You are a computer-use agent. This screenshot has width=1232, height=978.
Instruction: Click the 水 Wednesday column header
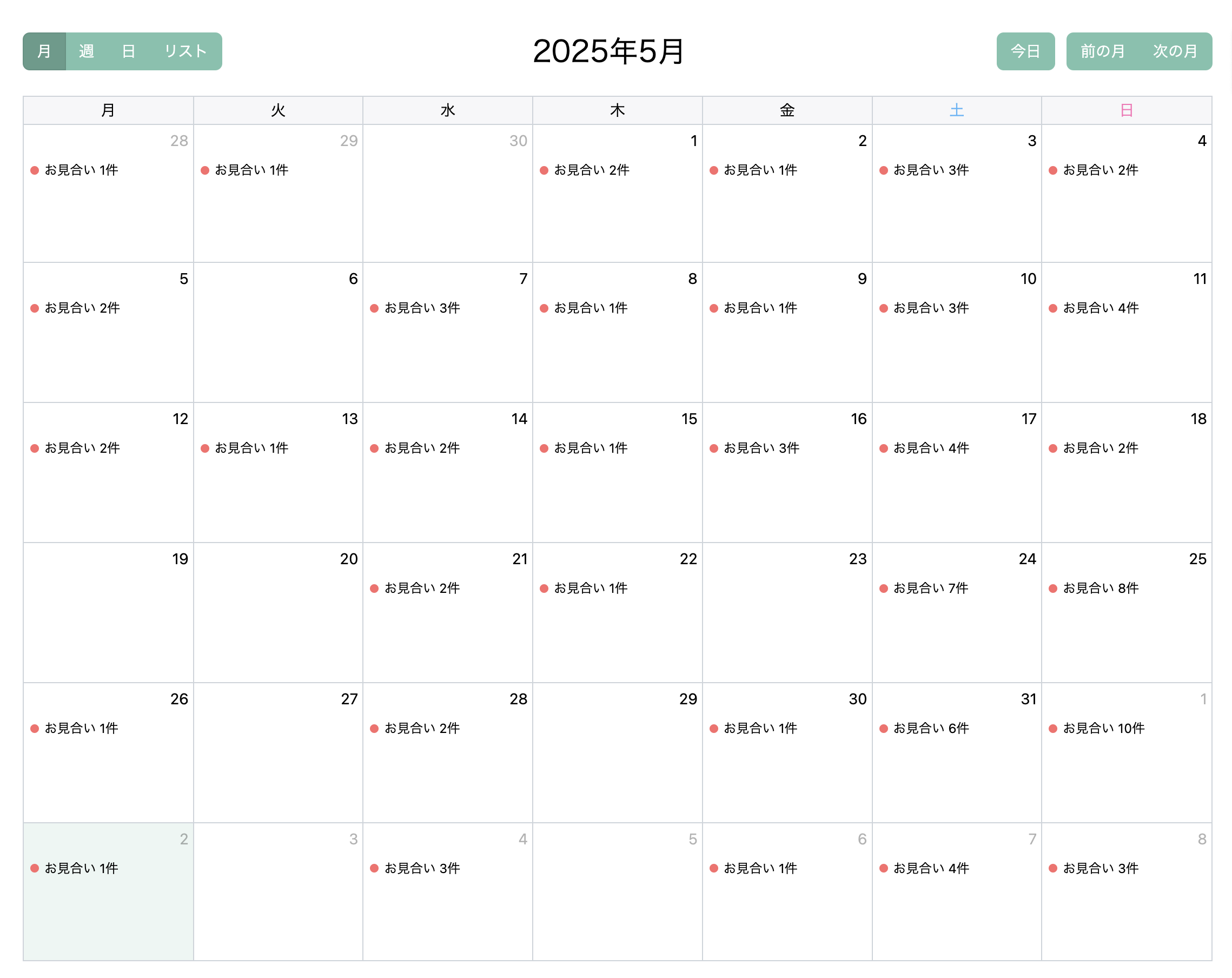(447, 110)
